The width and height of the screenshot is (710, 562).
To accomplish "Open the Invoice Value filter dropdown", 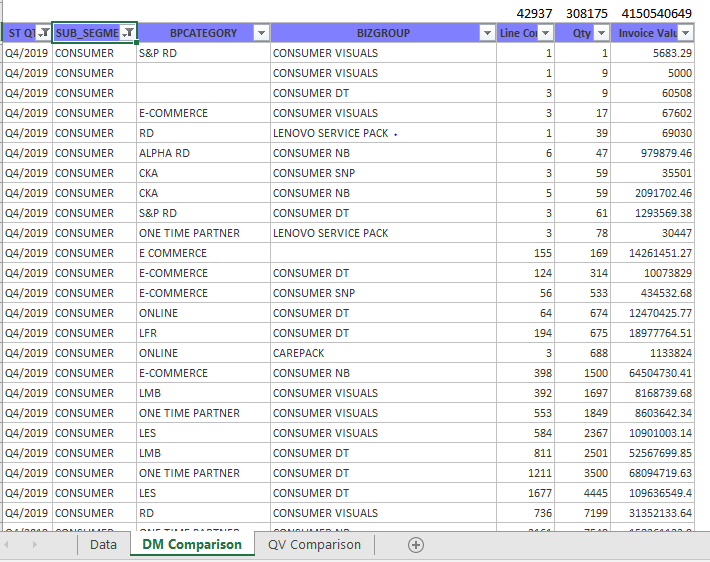I will [x=685, y=33].
